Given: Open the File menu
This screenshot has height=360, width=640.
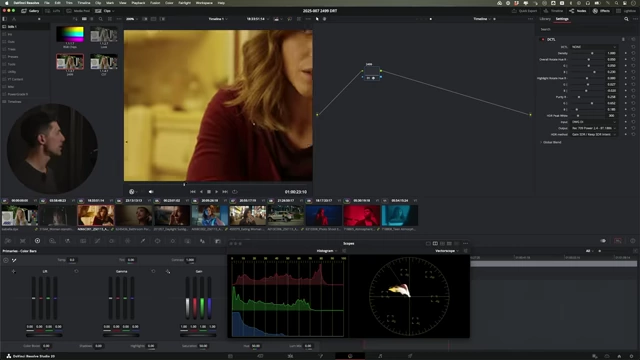Looking at the screenshot, I should click(47, 3).
